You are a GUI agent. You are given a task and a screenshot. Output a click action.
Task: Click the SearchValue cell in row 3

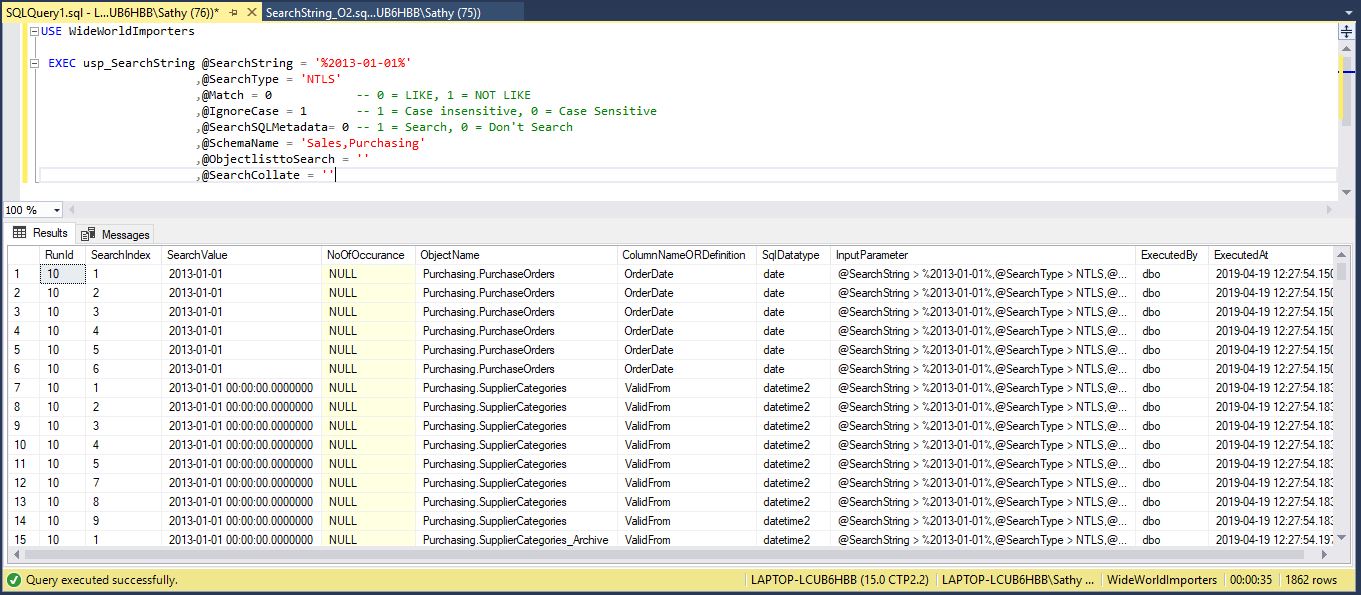pos(242,312)
